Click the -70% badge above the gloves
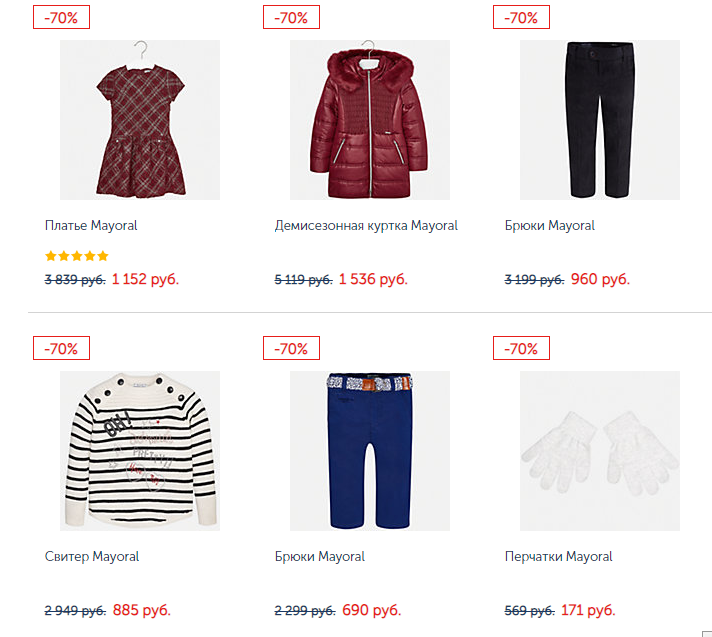The height and width of the screenshot is (637, 712). click(521, 349)
